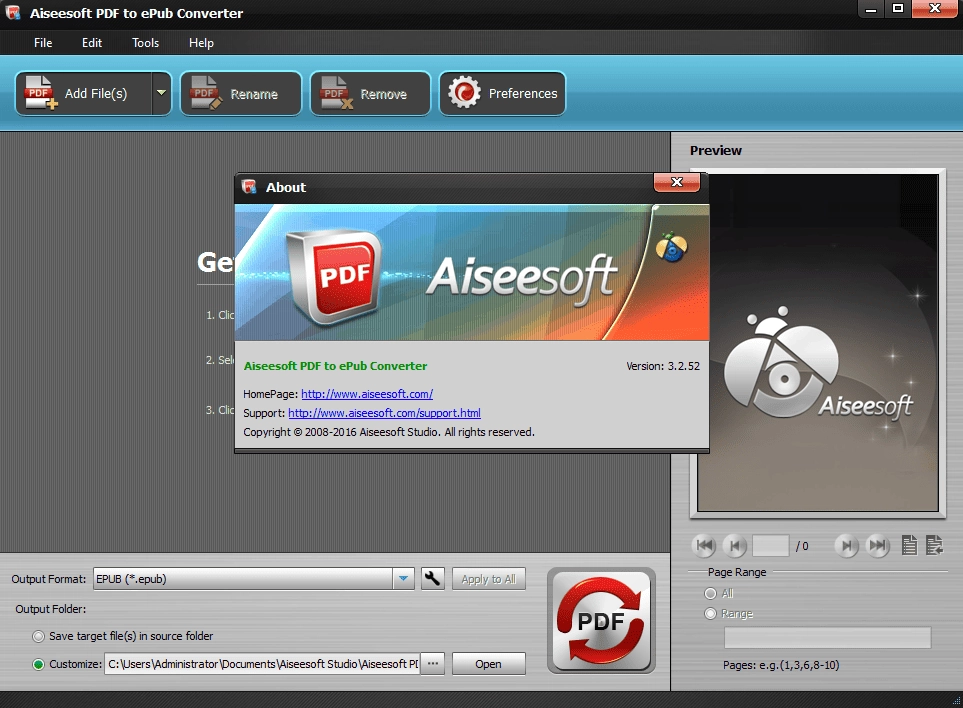Image resolution: width=963 pixels, height=708 pixels.
Task: Open the aiseesoft.com HomePage link
Action: point(367,394)
